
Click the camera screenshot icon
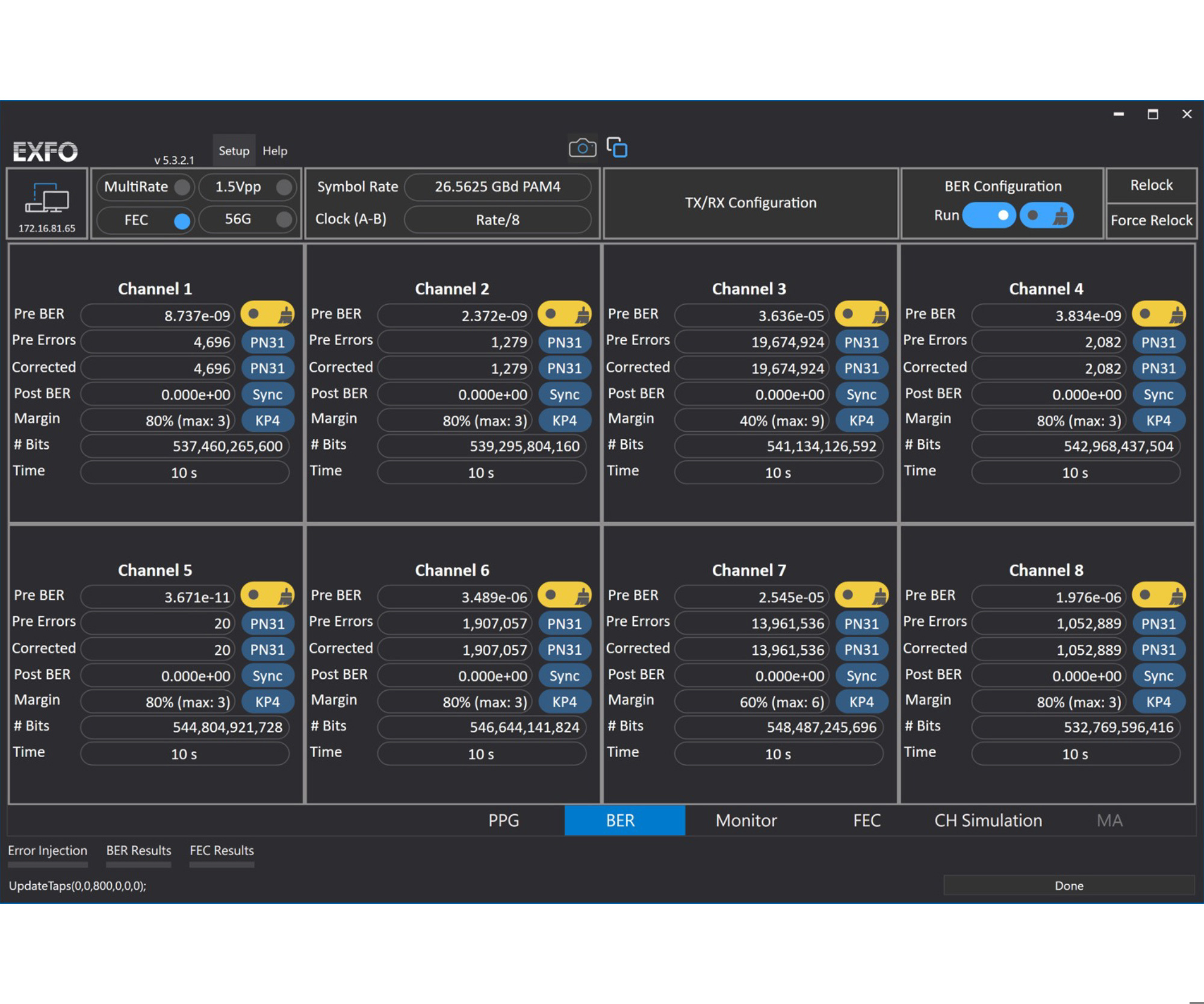click(582, 148)
